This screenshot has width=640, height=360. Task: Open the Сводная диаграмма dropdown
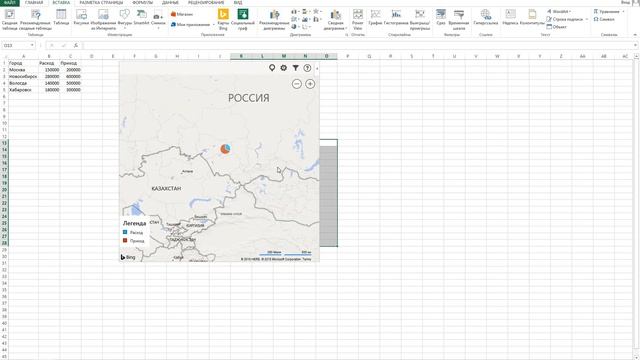(x=335, y=19)
